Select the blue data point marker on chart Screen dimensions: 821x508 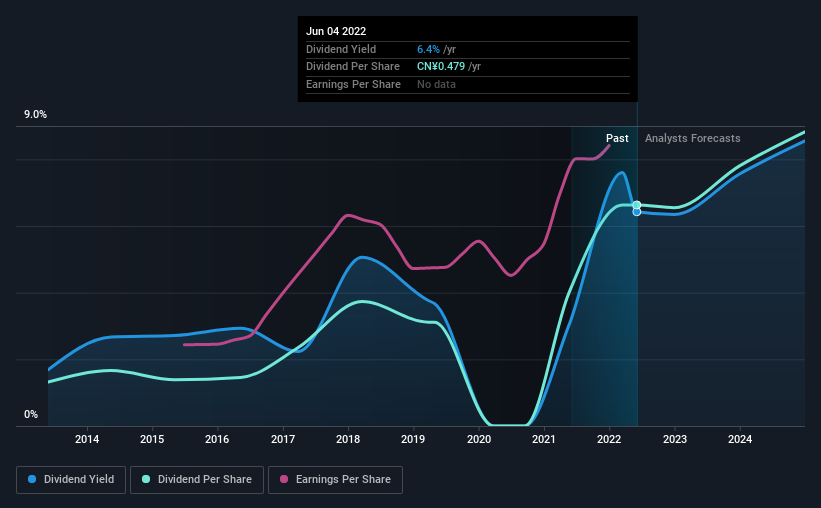(x=637, y=212)
